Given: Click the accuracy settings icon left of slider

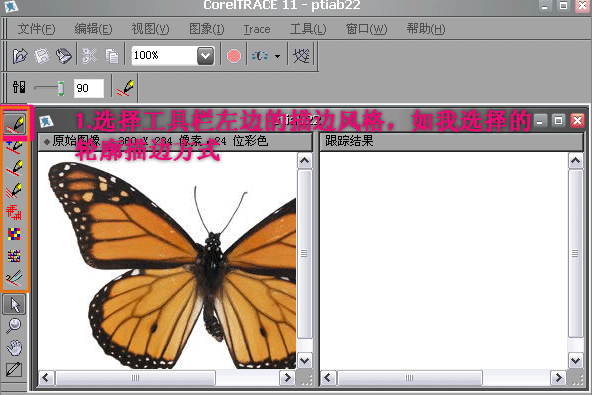Looking at the screenshot, I should 19,88.
